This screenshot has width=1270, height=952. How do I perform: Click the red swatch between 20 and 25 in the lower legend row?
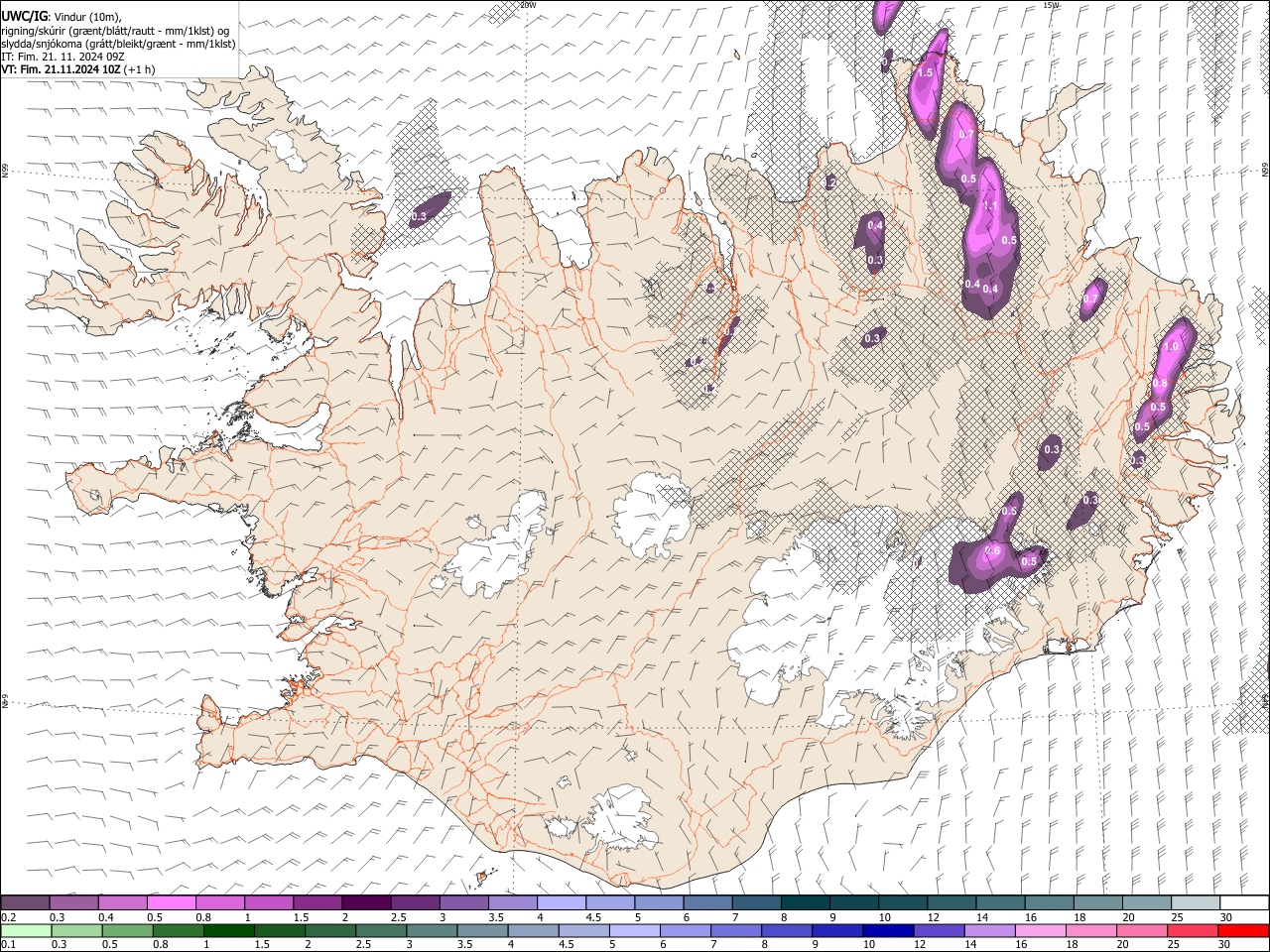coord(1142,930)
